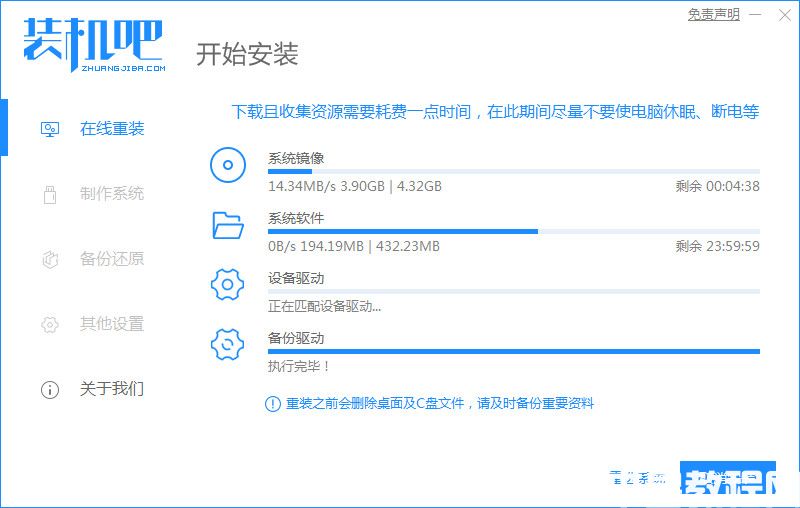
Task: Click the text 14.34MB/s 3.90GB | 4.32GB
Action: [x=355, y=186]
